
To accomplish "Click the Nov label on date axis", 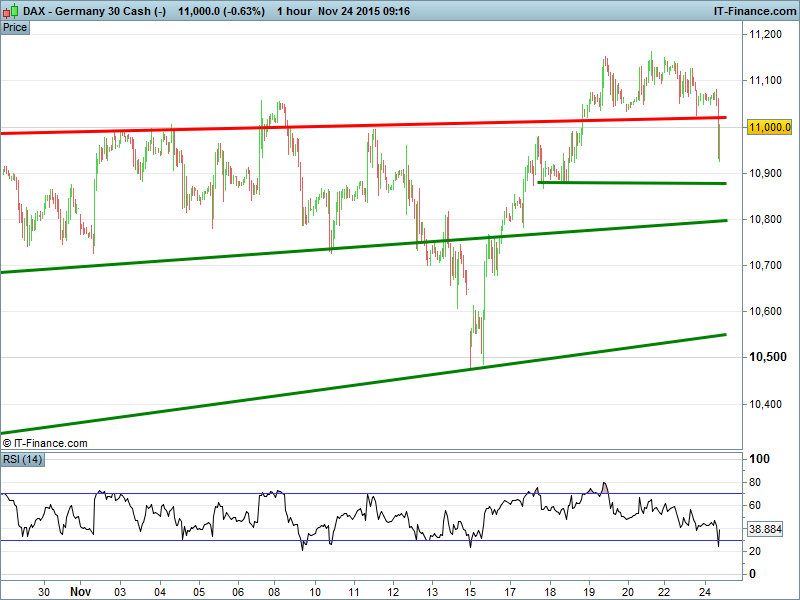I will click(79, 591).
